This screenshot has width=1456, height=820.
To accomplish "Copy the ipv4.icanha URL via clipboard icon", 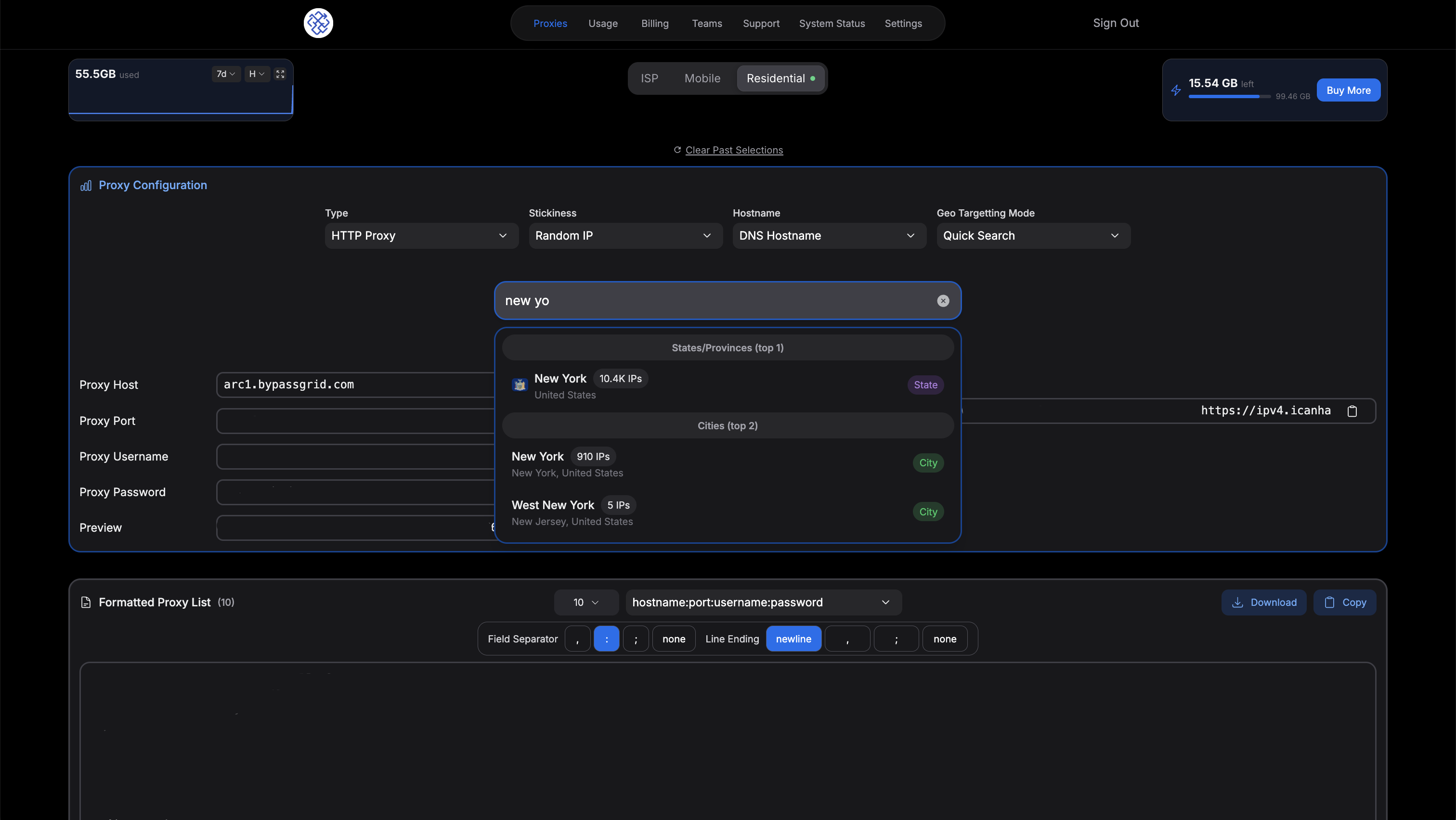I will click(1352, 411).
